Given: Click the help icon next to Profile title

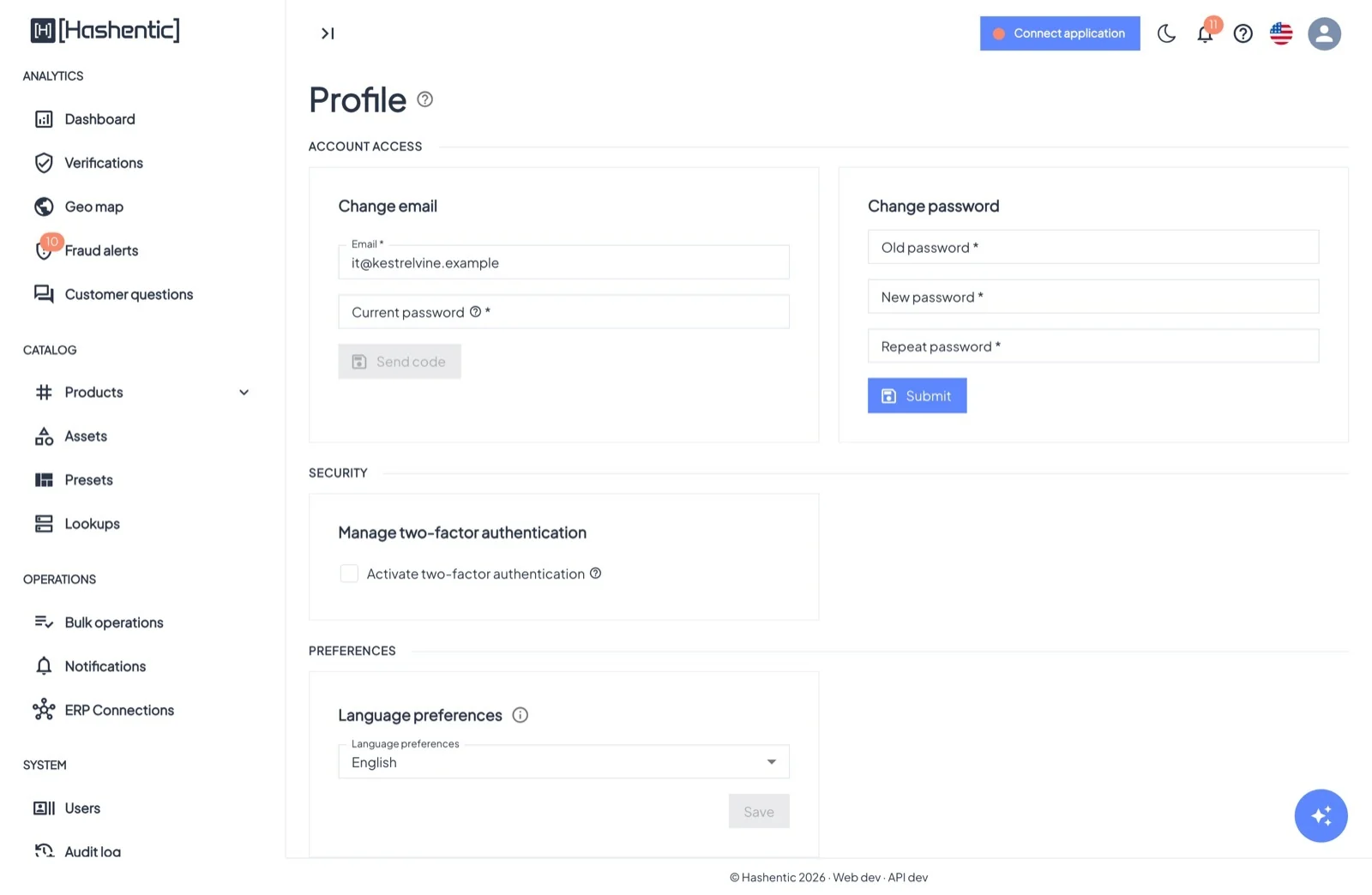Looking at the screenshot, I should pos(424,99).
